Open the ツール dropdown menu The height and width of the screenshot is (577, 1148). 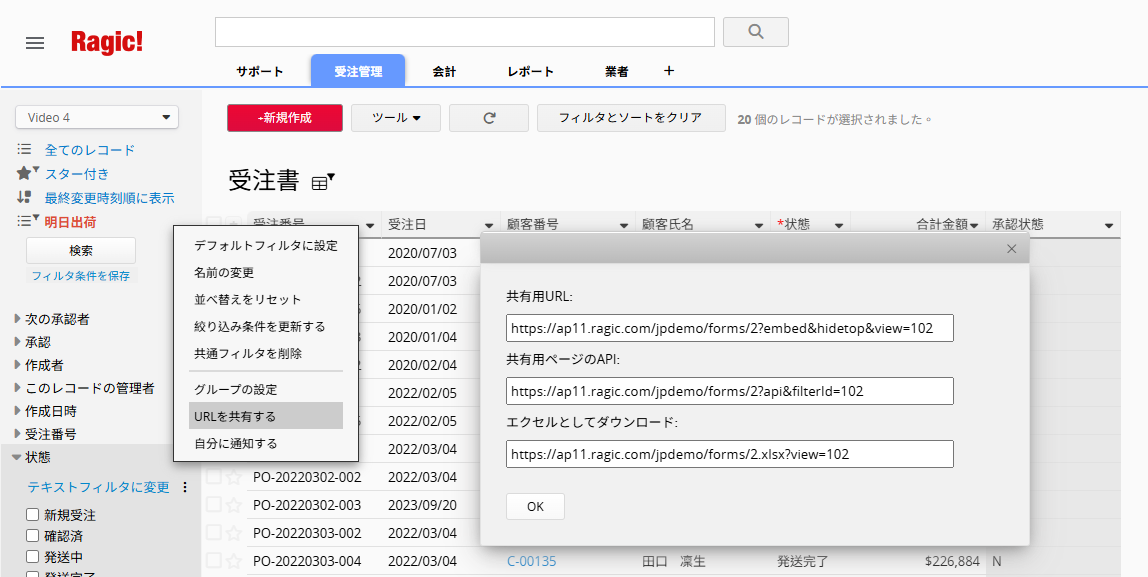[396, 118]
